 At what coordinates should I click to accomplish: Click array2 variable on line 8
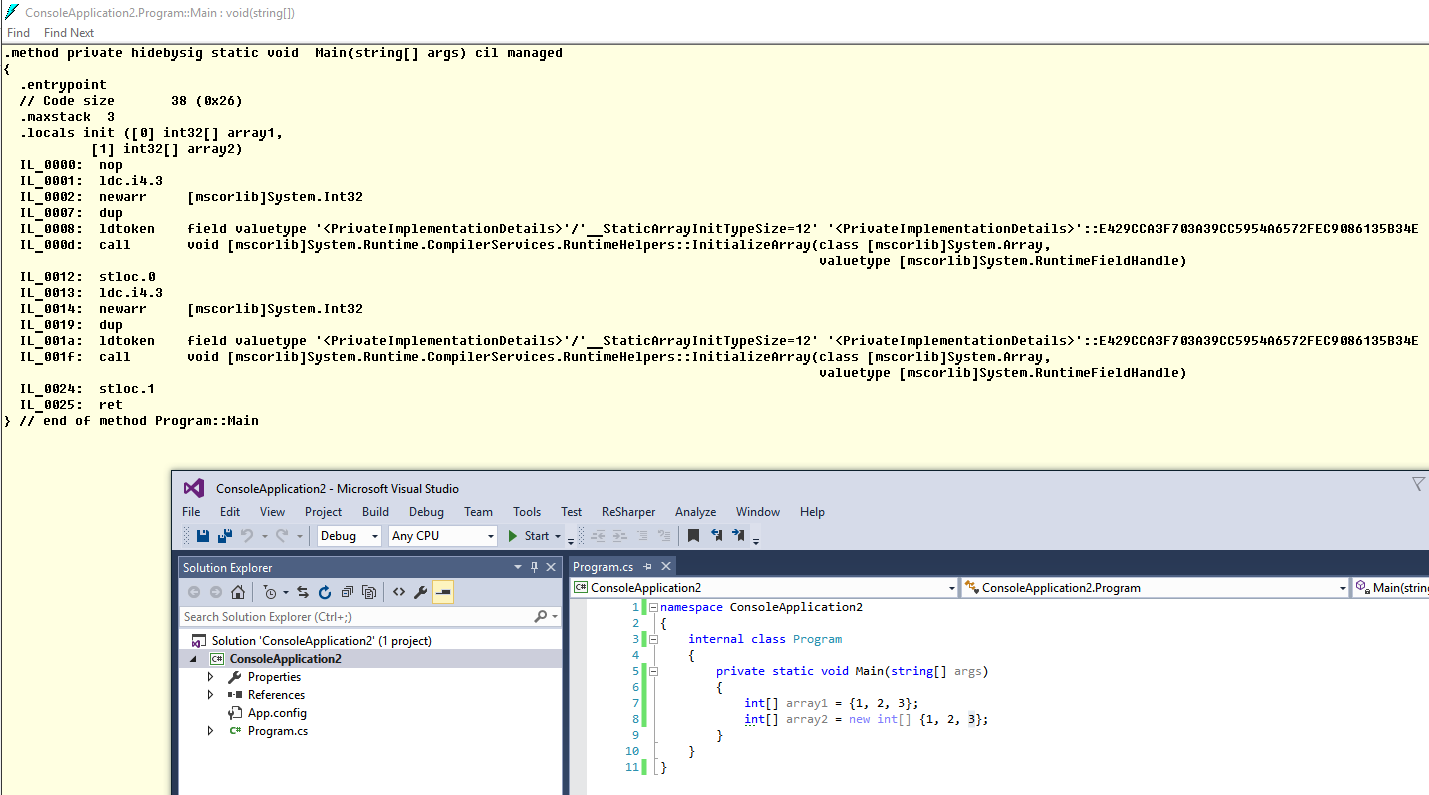[x=807, y=719]
